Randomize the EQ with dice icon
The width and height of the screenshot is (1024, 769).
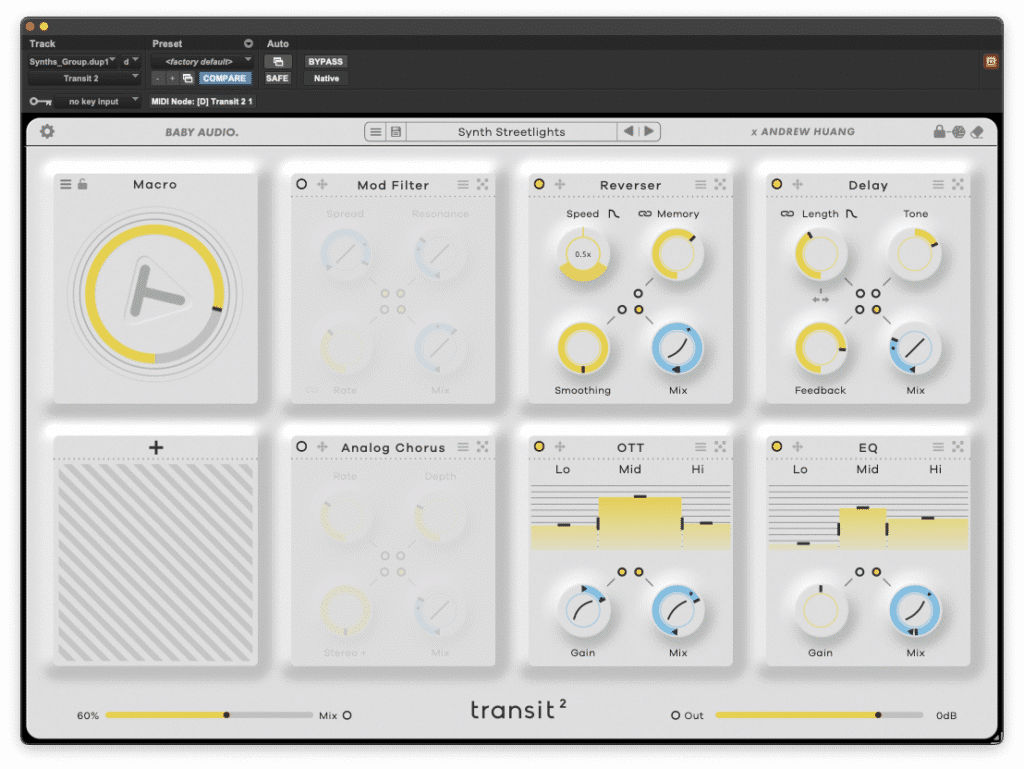[958, 447]
